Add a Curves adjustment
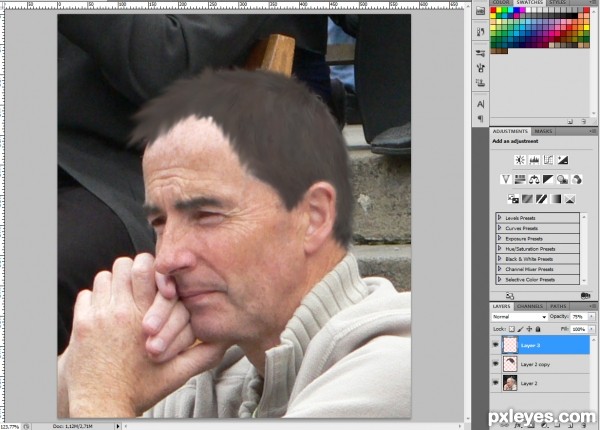This screenshot has height=430, width=600. (x=548, y=160)
